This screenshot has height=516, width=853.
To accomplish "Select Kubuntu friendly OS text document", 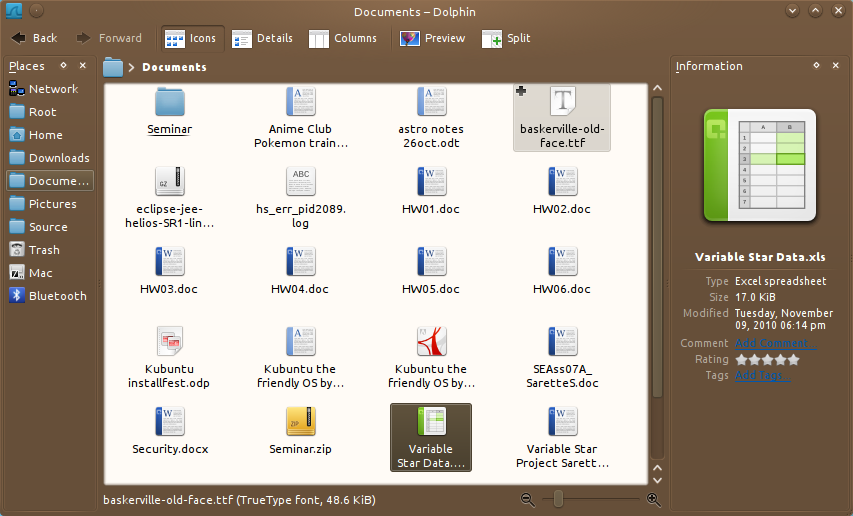I will point(300,357).
